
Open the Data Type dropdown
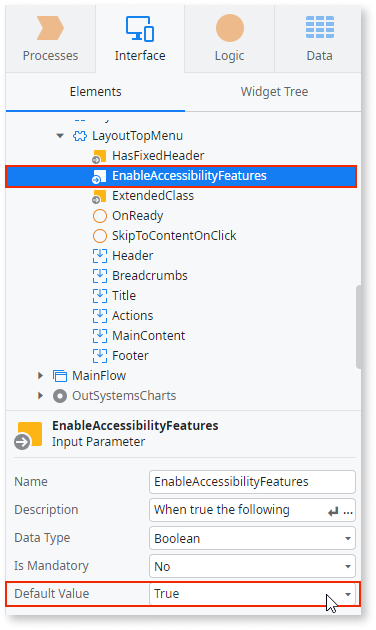(252, 538)
